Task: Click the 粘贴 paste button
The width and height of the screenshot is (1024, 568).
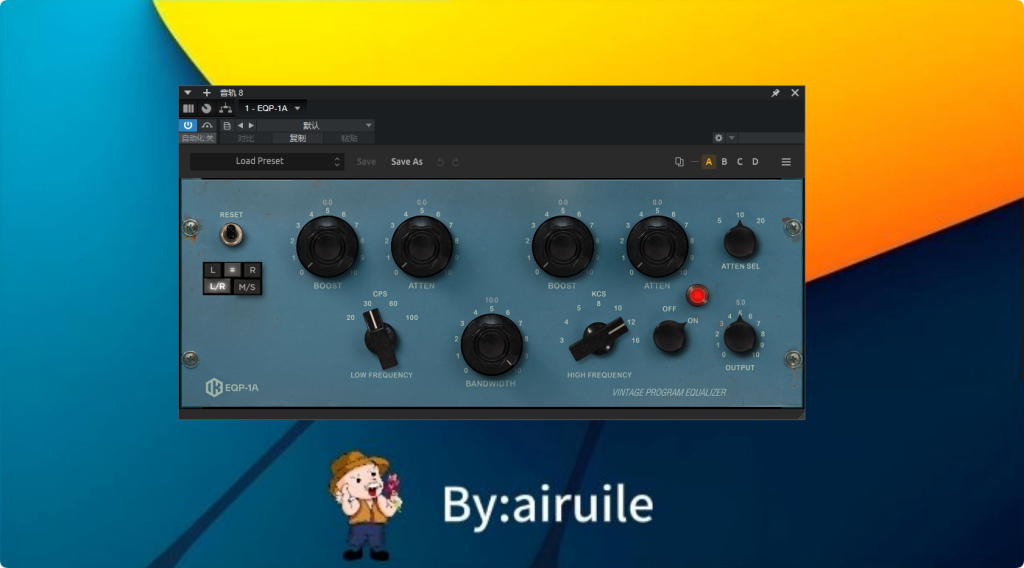Action: (349, 138)
